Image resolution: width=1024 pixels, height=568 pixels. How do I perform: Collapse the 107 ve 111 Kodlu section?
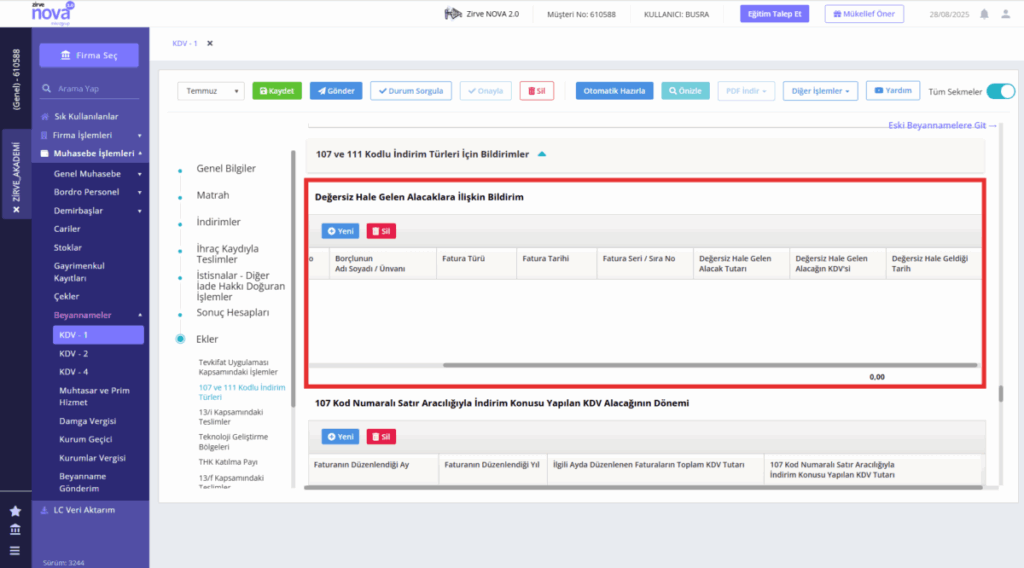(541, 154)
